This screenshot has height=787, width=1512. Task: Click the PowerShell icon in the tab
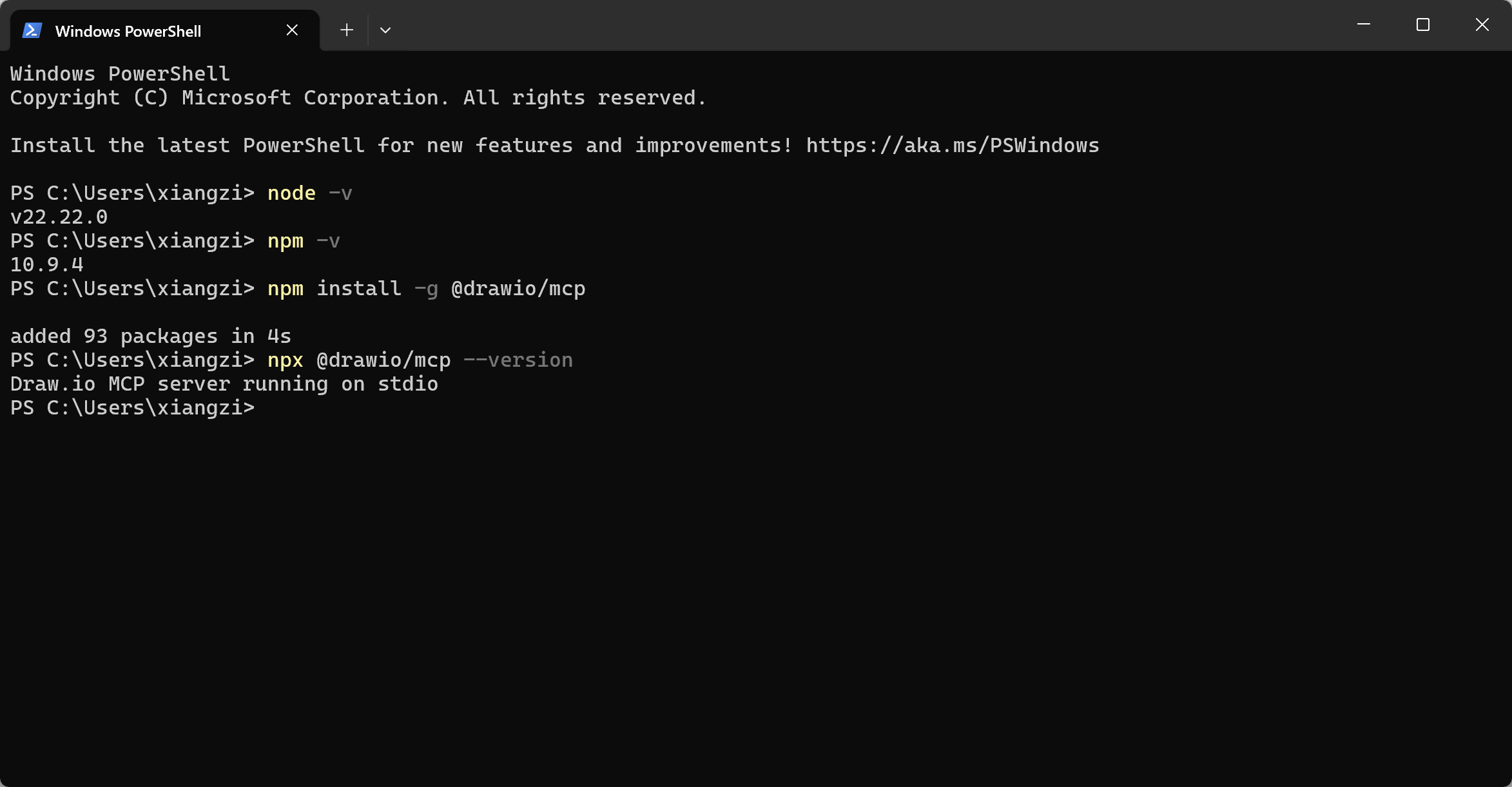[32, 30]
